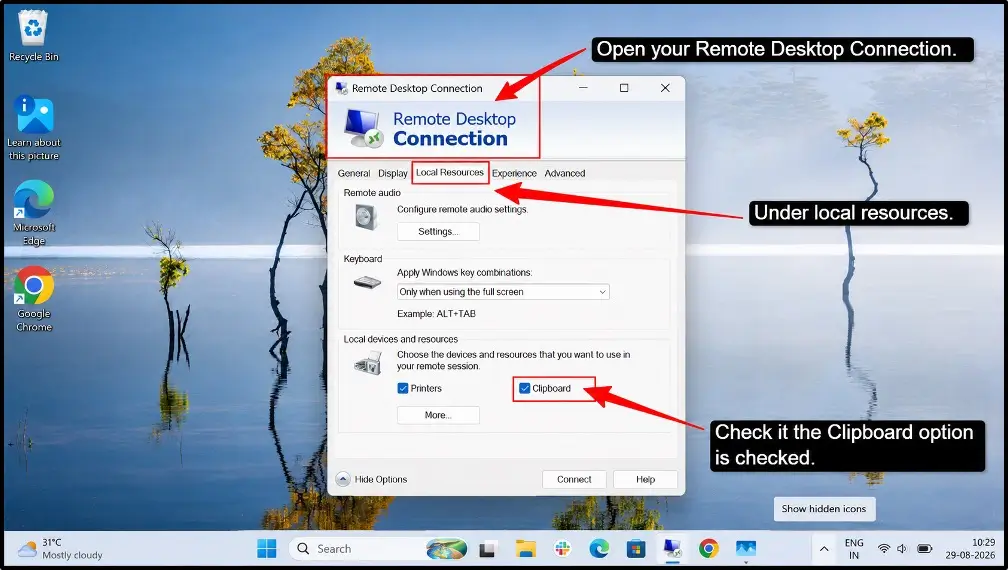Open the clock and date 10:29 flyout
The height and width of the screenshot is (570, 1008).
click(970, 549)
